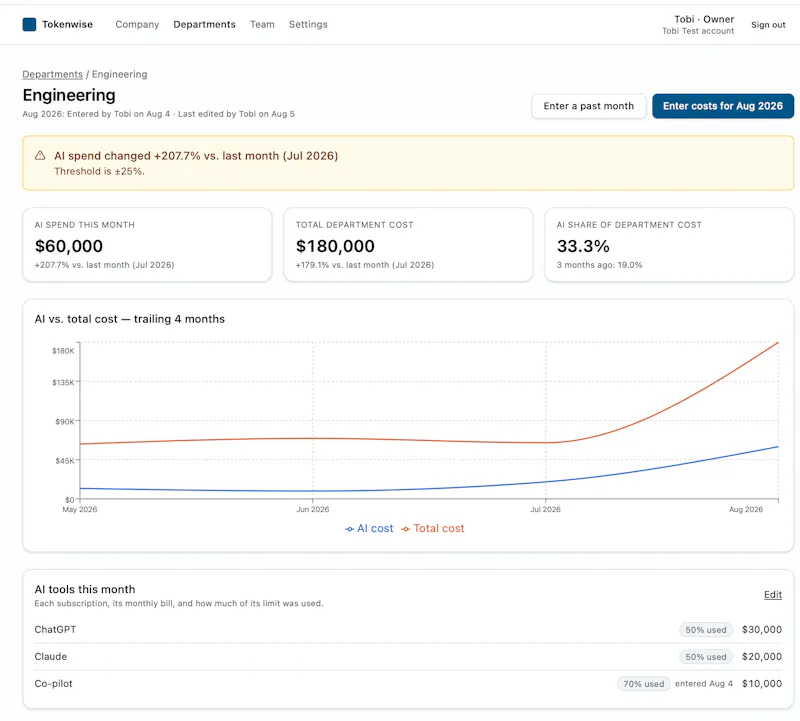Click the 33.3% AI share value
The width and height of the screenshot is (800, 721).
[583, 246]
